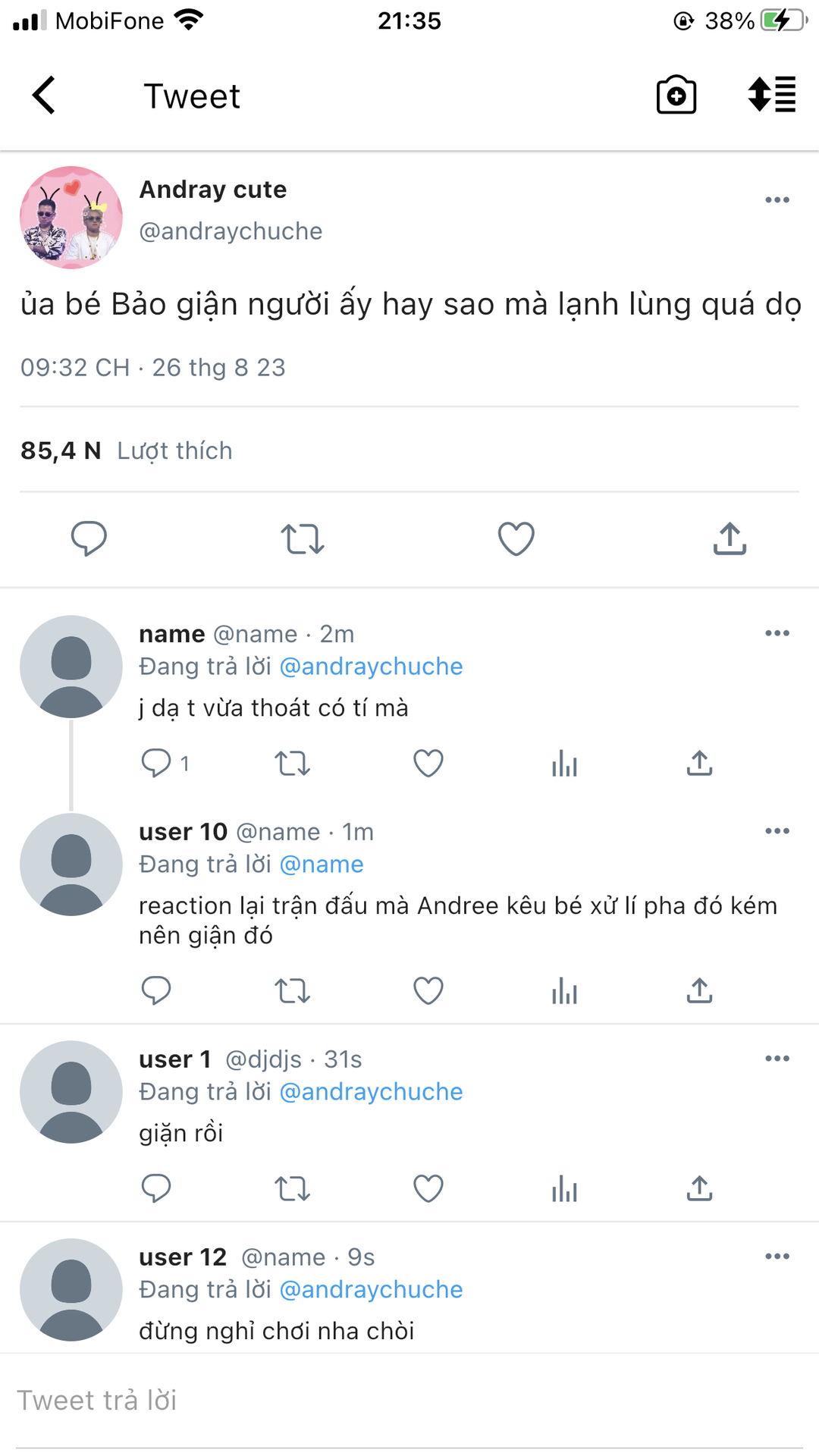Viewport: 819px width, 1456px height.
Task: Reply to Andray cute's main tweet
Action: pos(89,538)
